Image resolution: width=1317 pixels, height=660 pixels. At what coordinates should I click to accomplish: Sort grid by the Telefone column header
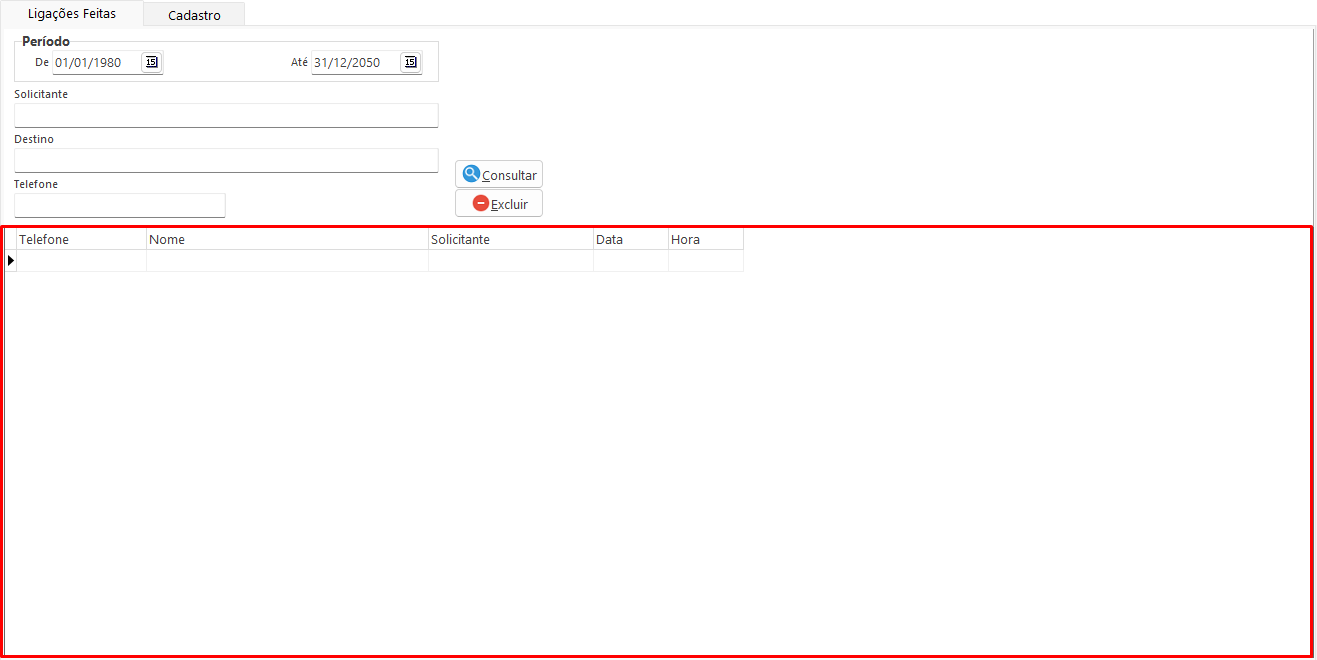click(81, 240)
